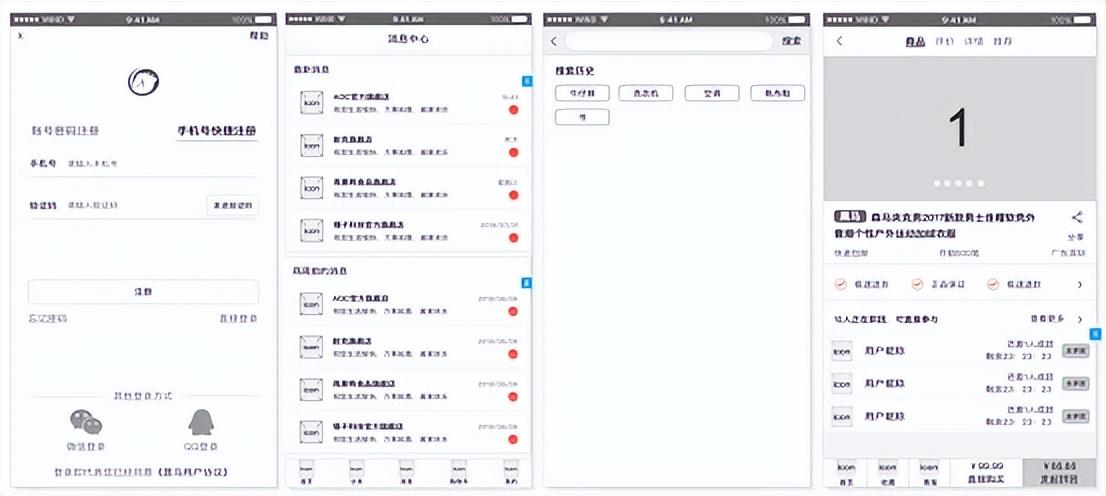Click the wide 注册 register button

pyautogui.click(x=143, y=291)
